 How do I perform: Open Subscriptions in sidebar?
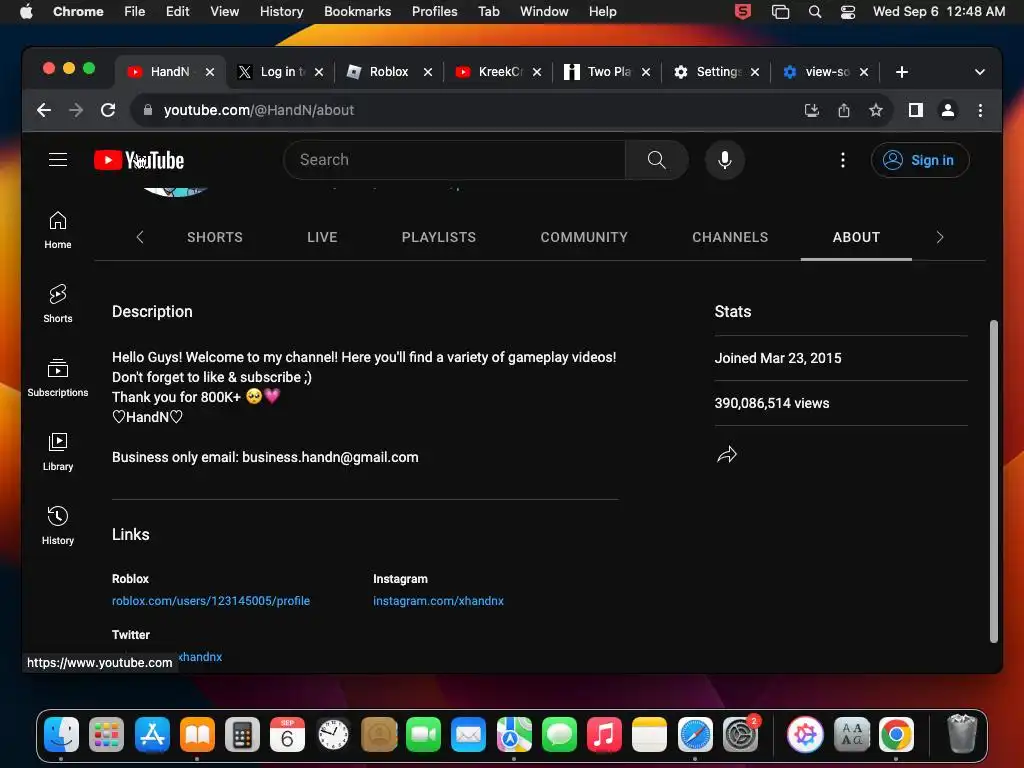pyautogui.click(x=57, y=378)
